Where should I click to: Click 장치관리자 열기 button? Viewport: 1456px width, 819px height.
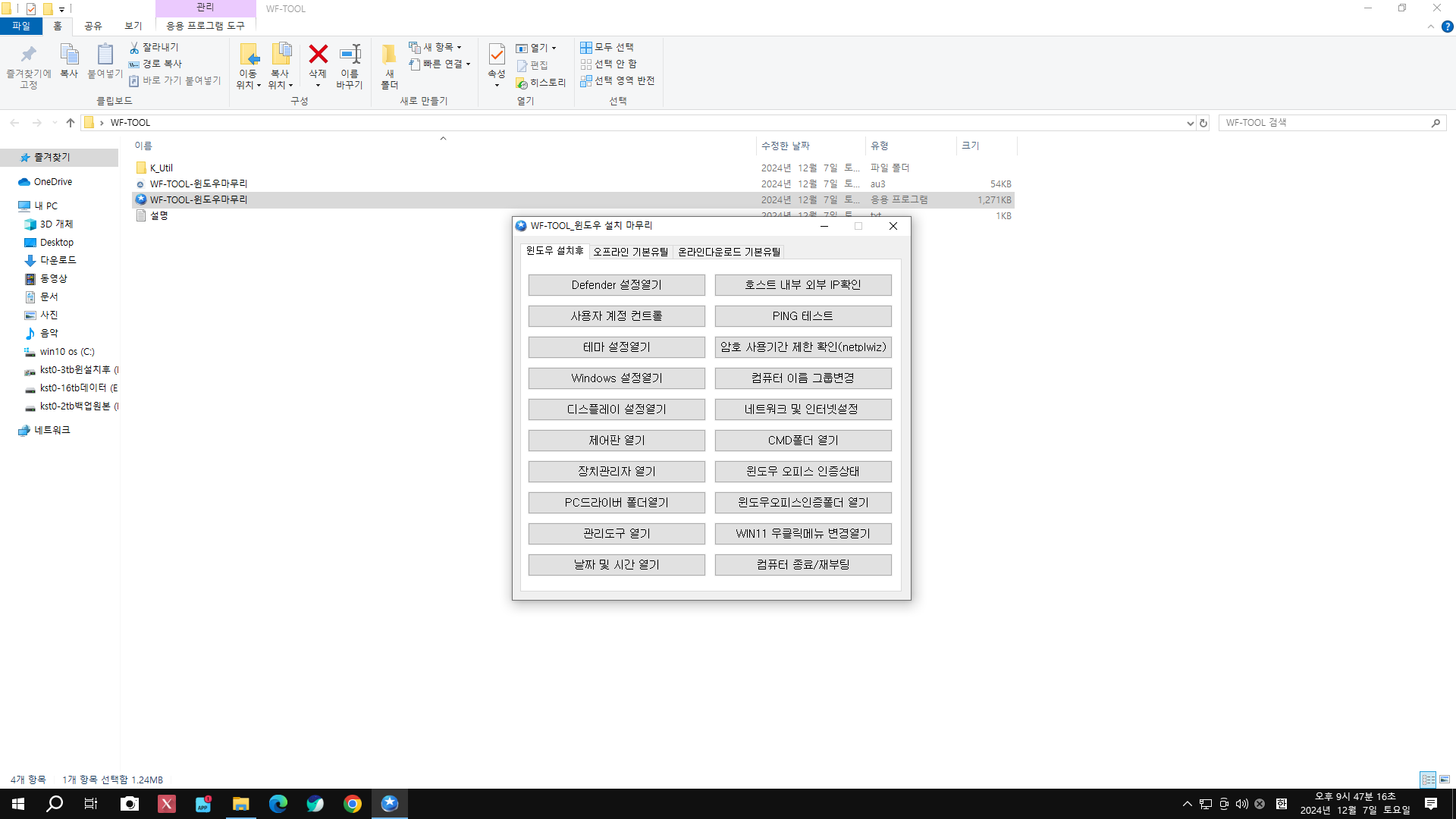point(617,472)
